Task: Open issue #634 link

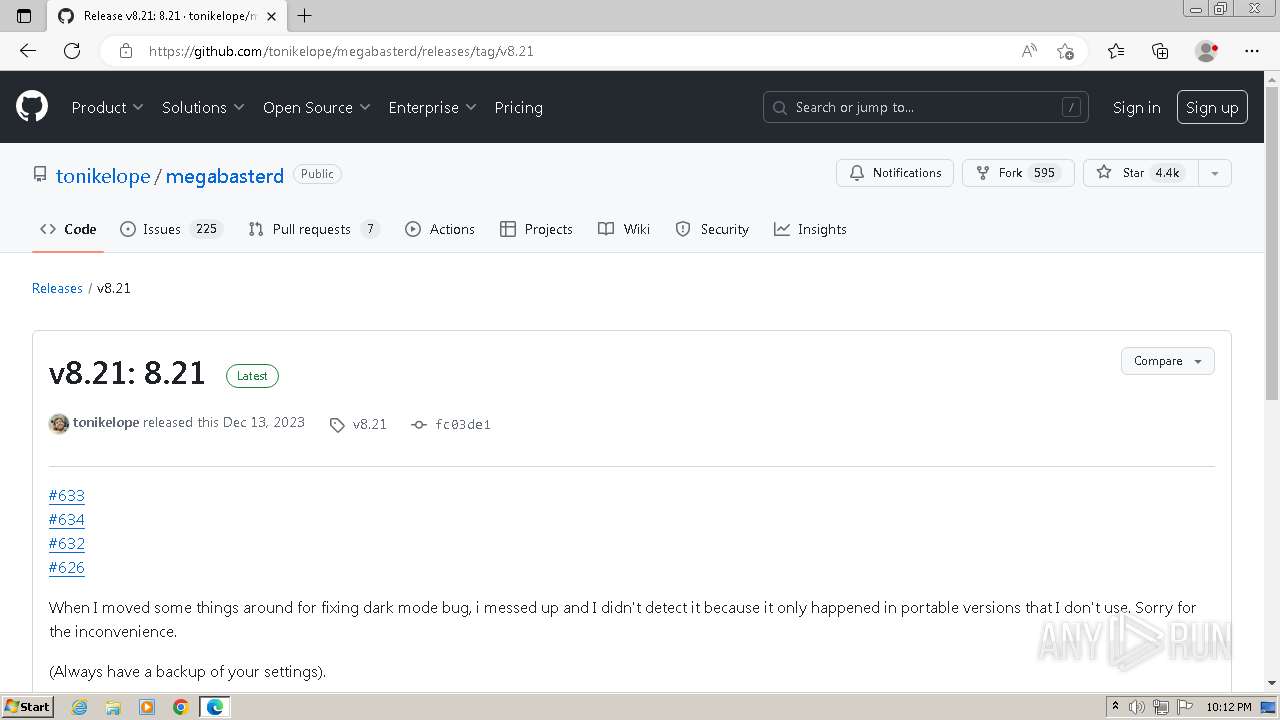Action: [67, 519]
